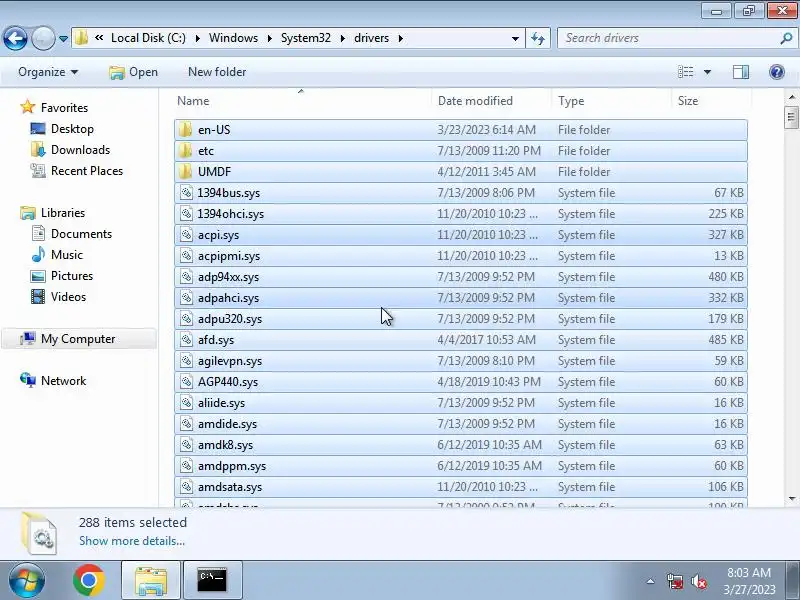Select the 1394ohci.sys file icon
The image size is (800, 600).
pos(186,214)
